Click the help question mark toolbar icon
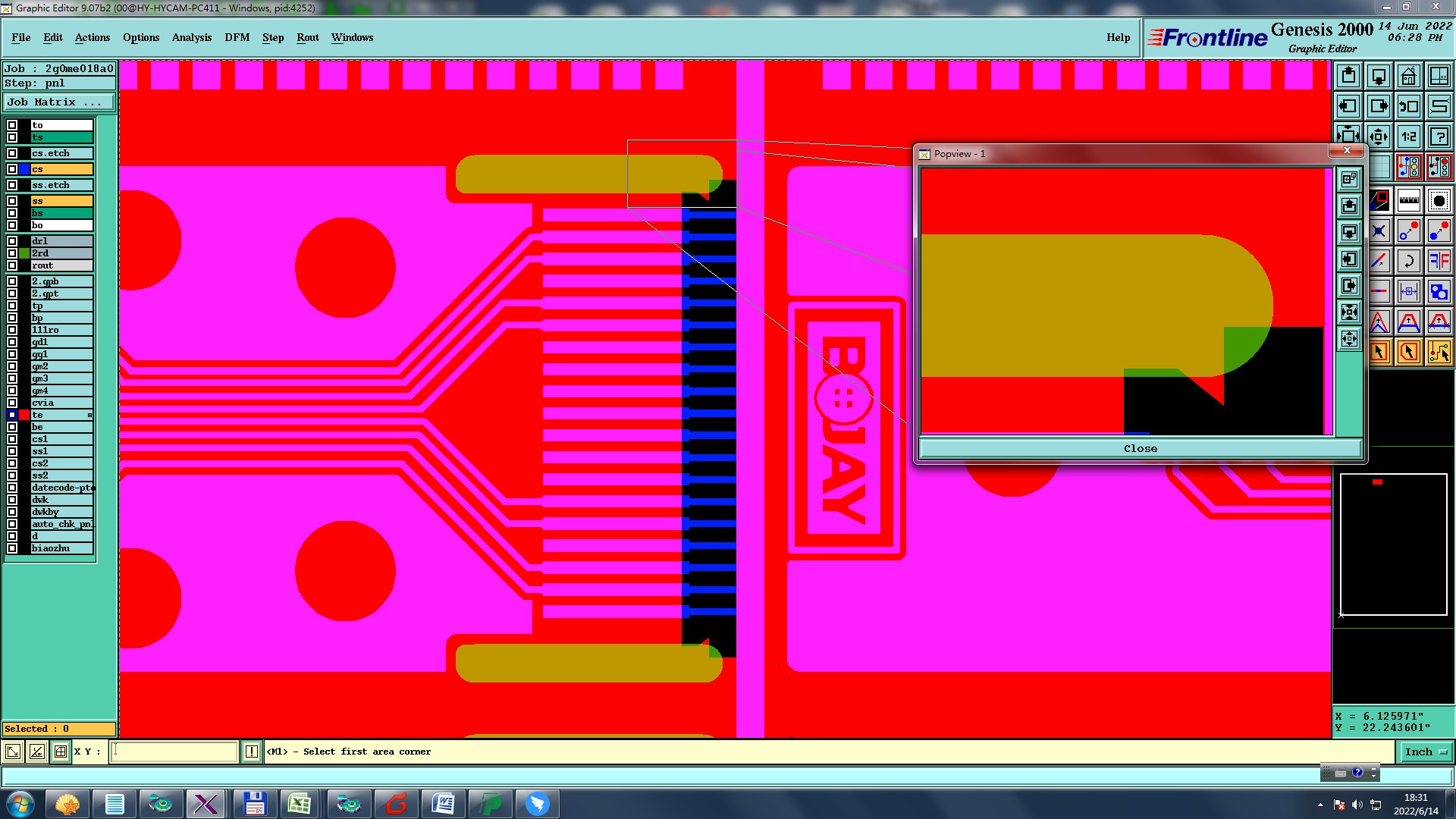The width and height of the screenshot is (1456, 819). pyautogui.click(x=1439, y=136)
